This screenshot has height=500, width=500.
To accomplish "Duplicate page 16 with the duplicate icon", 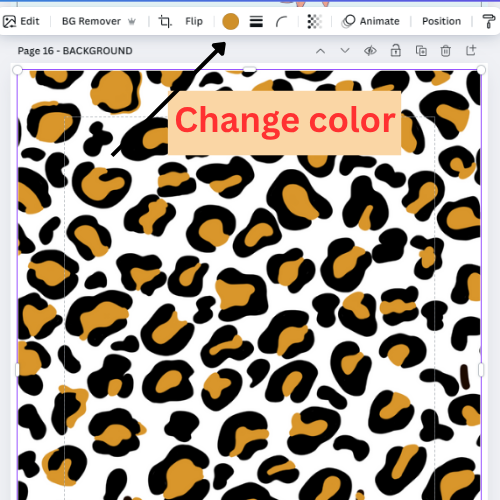I will (421, 51).
